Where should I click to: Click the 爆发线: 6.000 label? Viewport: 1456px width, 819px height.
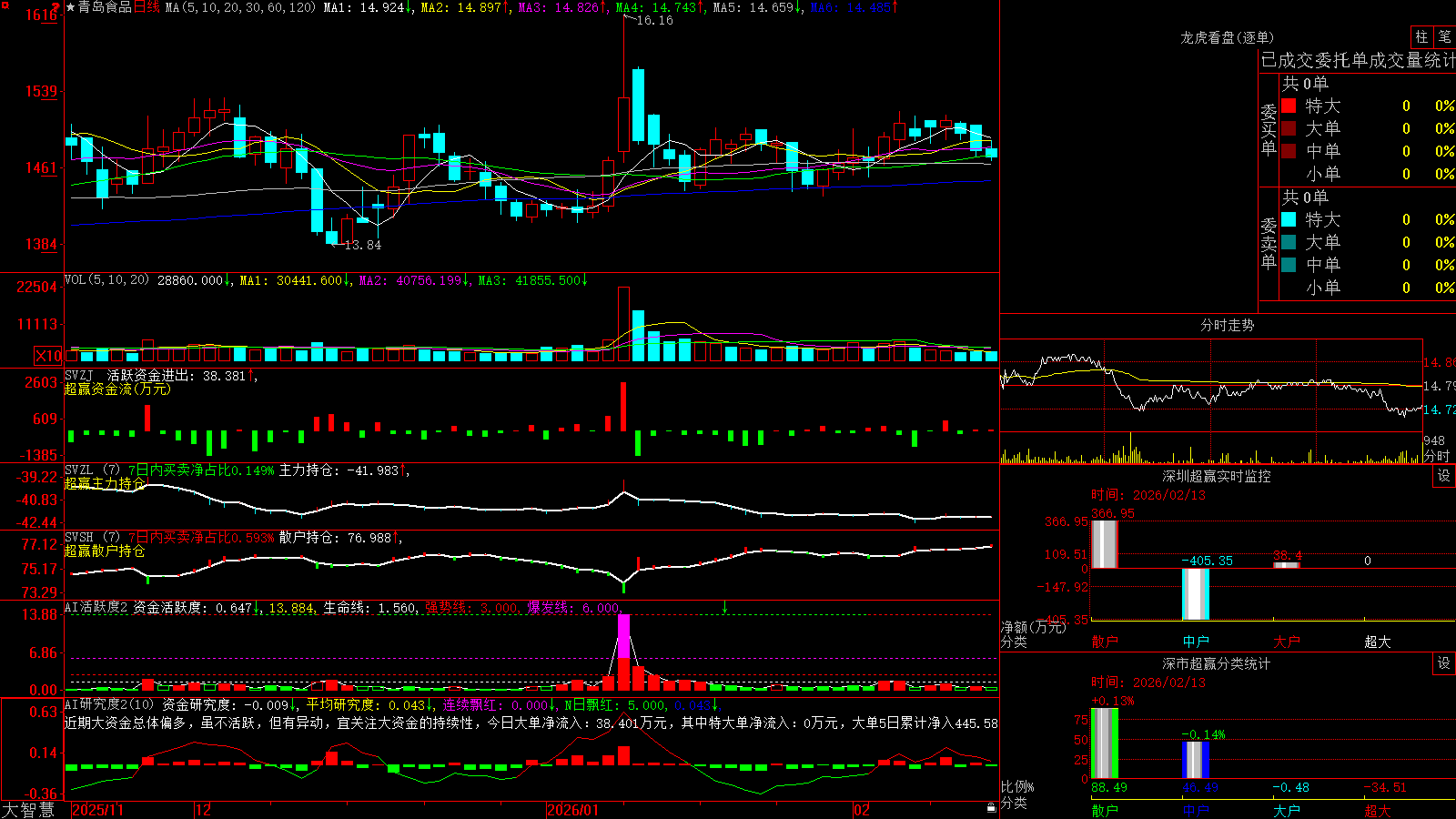(x=574, y=607)
